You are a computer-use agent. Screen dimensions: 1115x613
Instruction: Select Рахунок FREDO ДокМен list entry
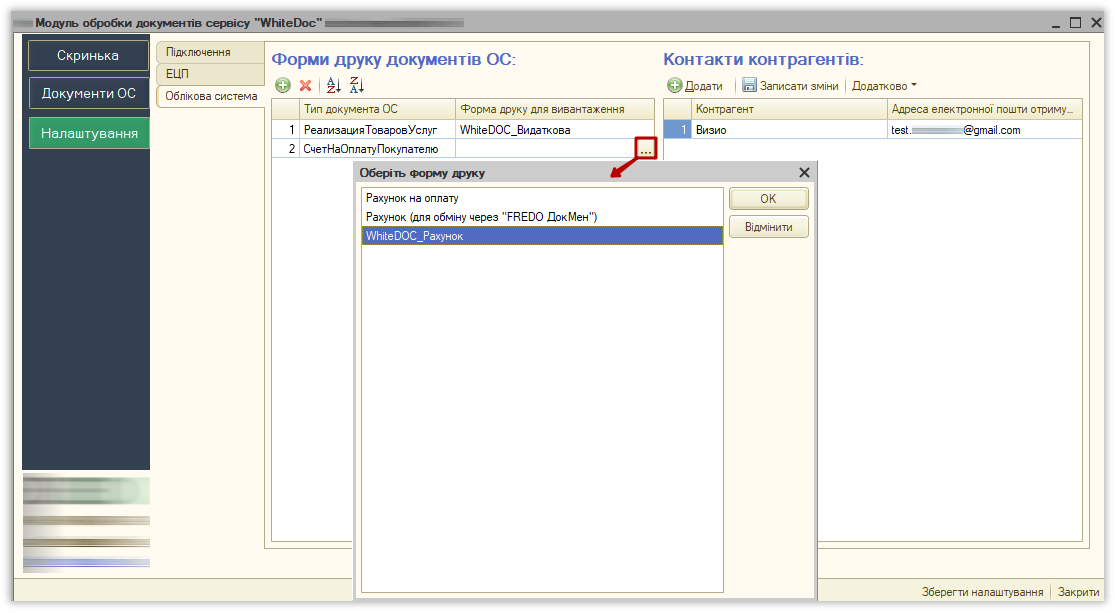click(542, 217)
